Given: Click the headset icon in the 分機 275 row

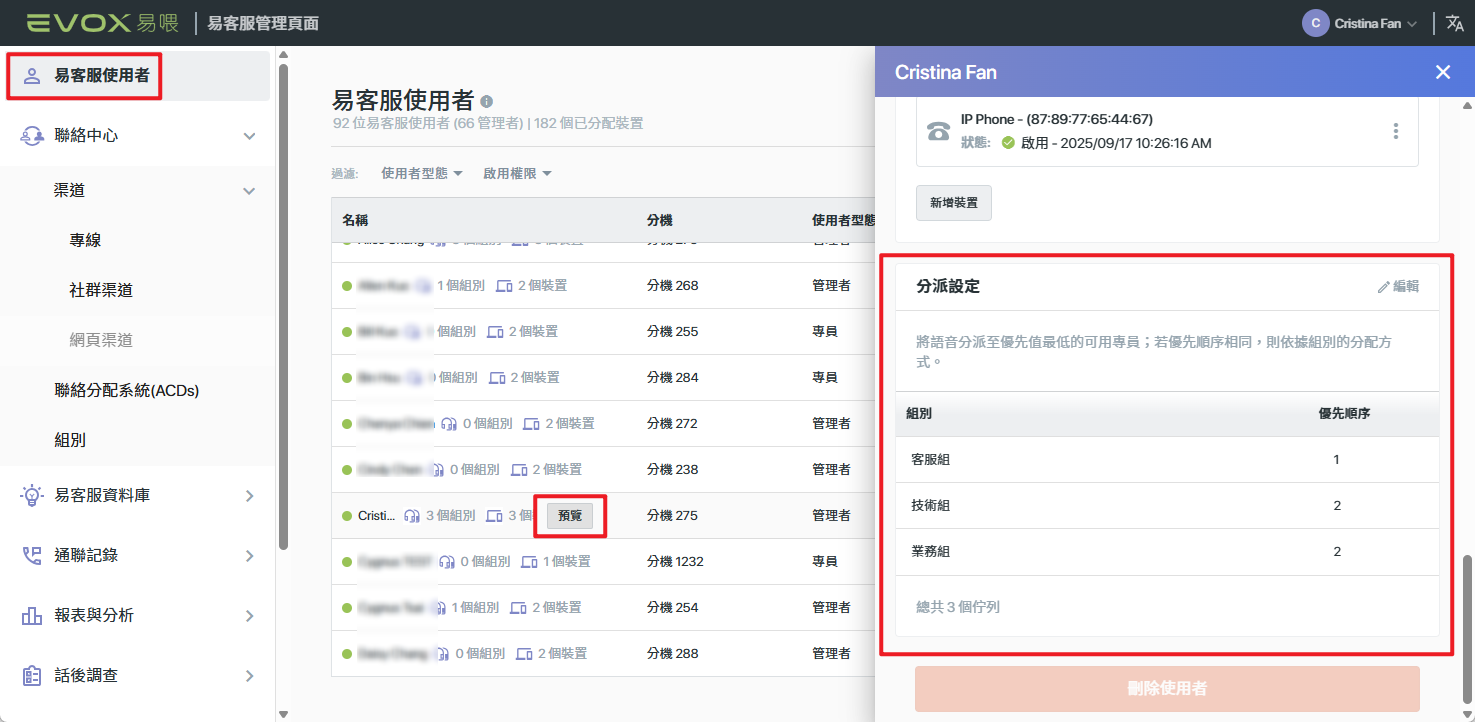Looking at the screenshot, I should tap(412, 516).
